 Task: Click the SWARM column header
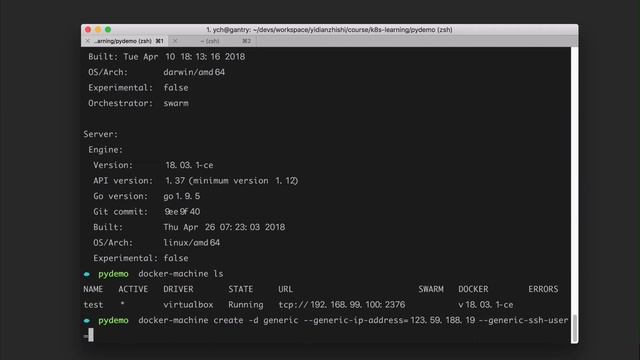[431, 289]
